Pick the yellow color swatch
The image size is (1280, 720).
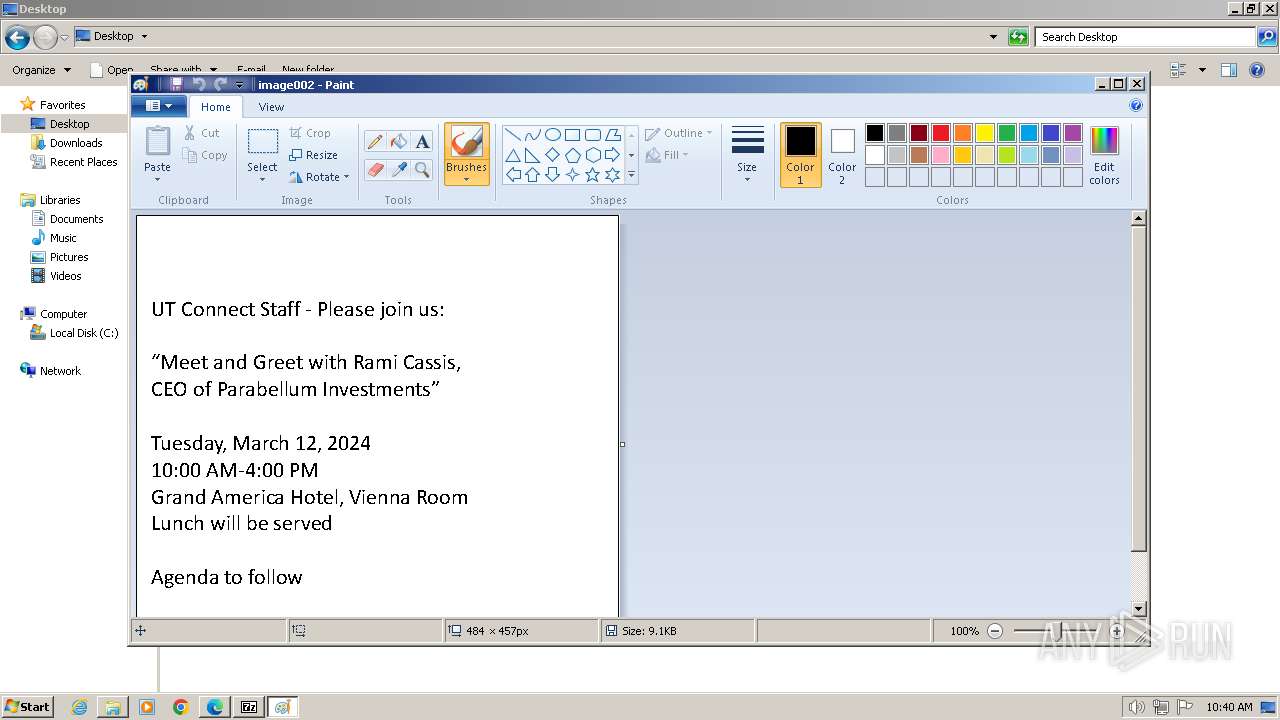pos(985,133)
